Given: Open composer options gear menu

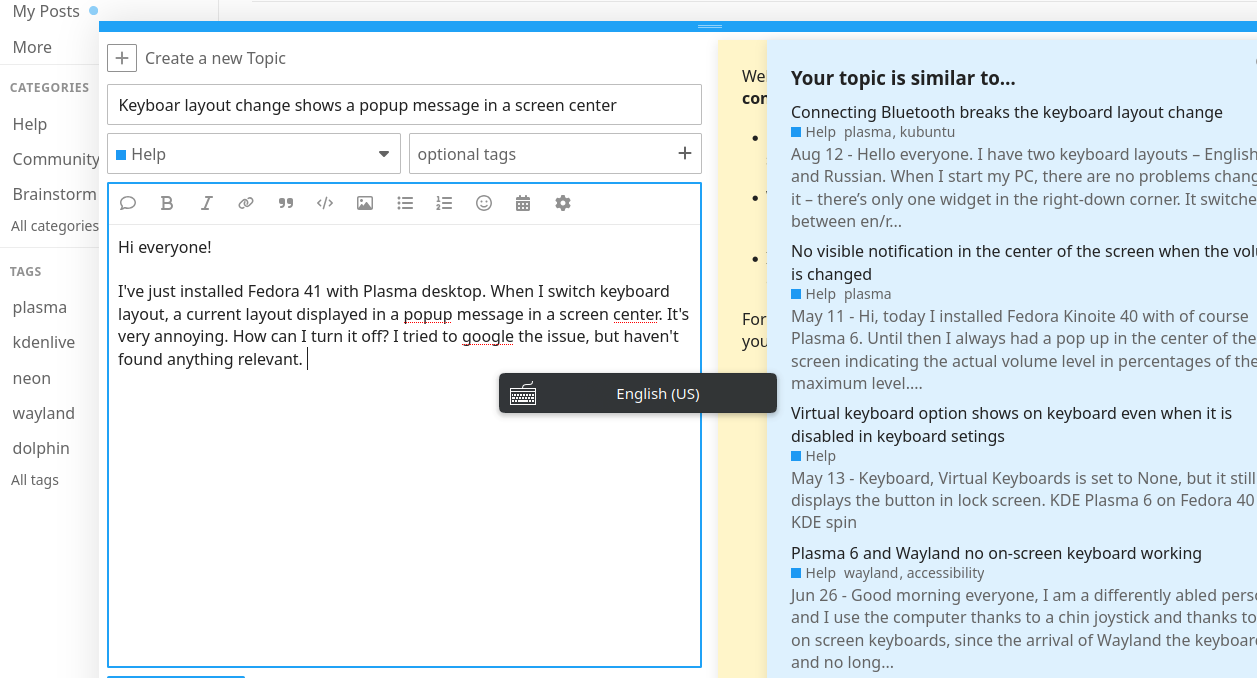Looking at the screenshot, I should pos(563,203).
